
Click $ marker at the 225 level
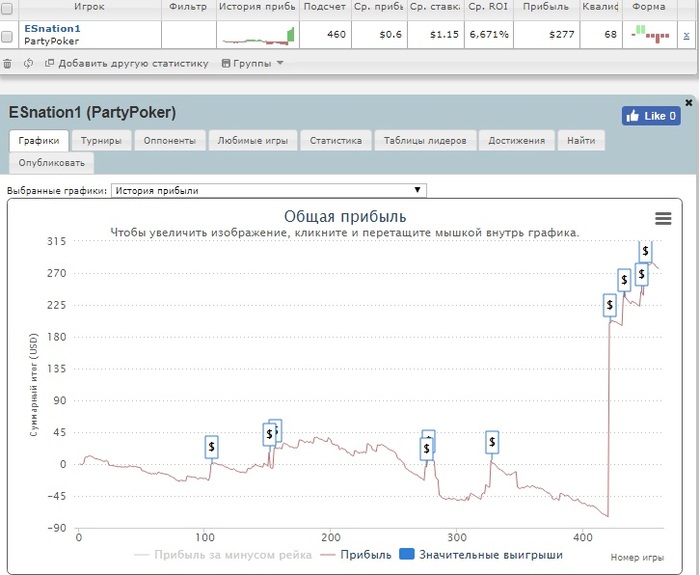pyautogui.click(x=610, y=305)
